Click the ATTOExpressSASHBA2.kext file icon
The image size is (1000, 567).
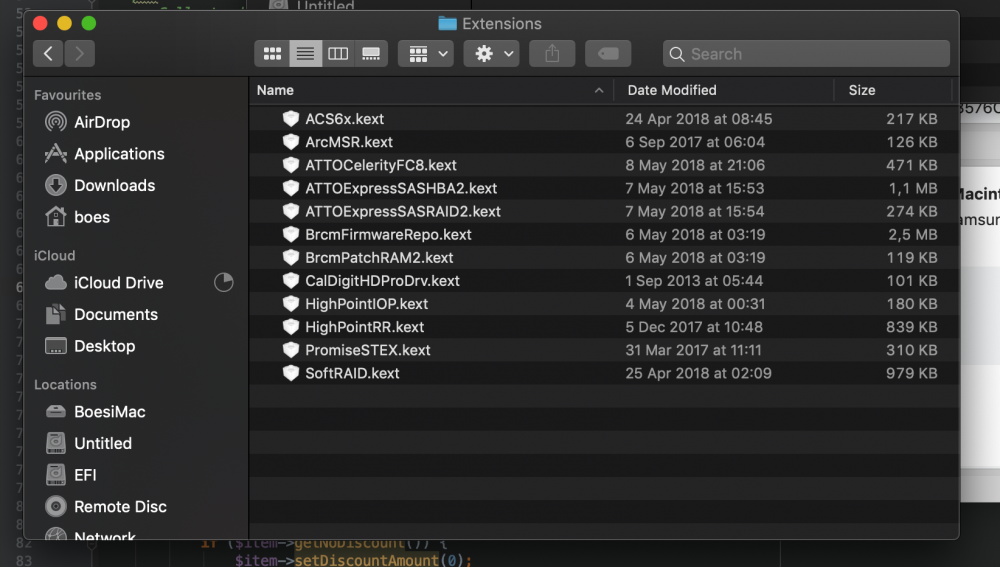pos(291,188)
